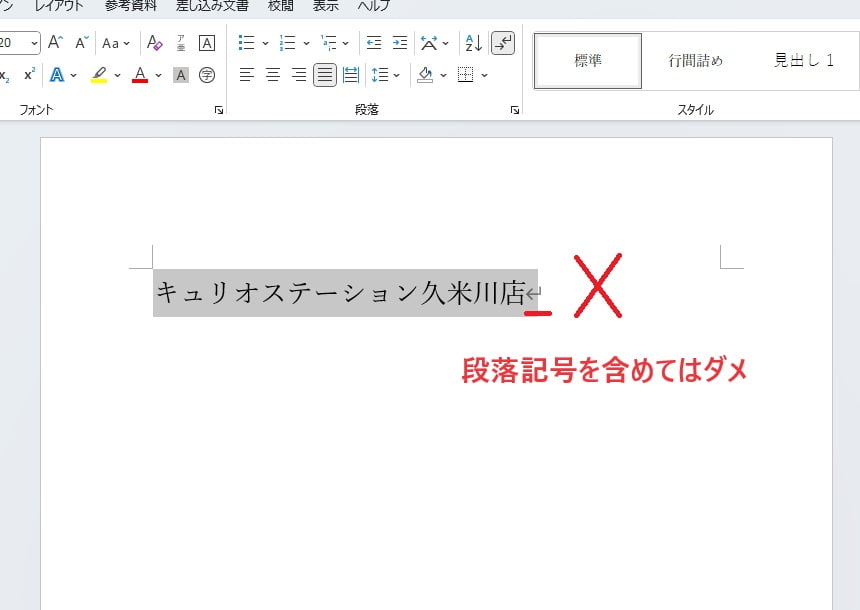Viewport: 860px width, 610px height.
Task: Apply numbered list
Action: click(x=287, y=42)
